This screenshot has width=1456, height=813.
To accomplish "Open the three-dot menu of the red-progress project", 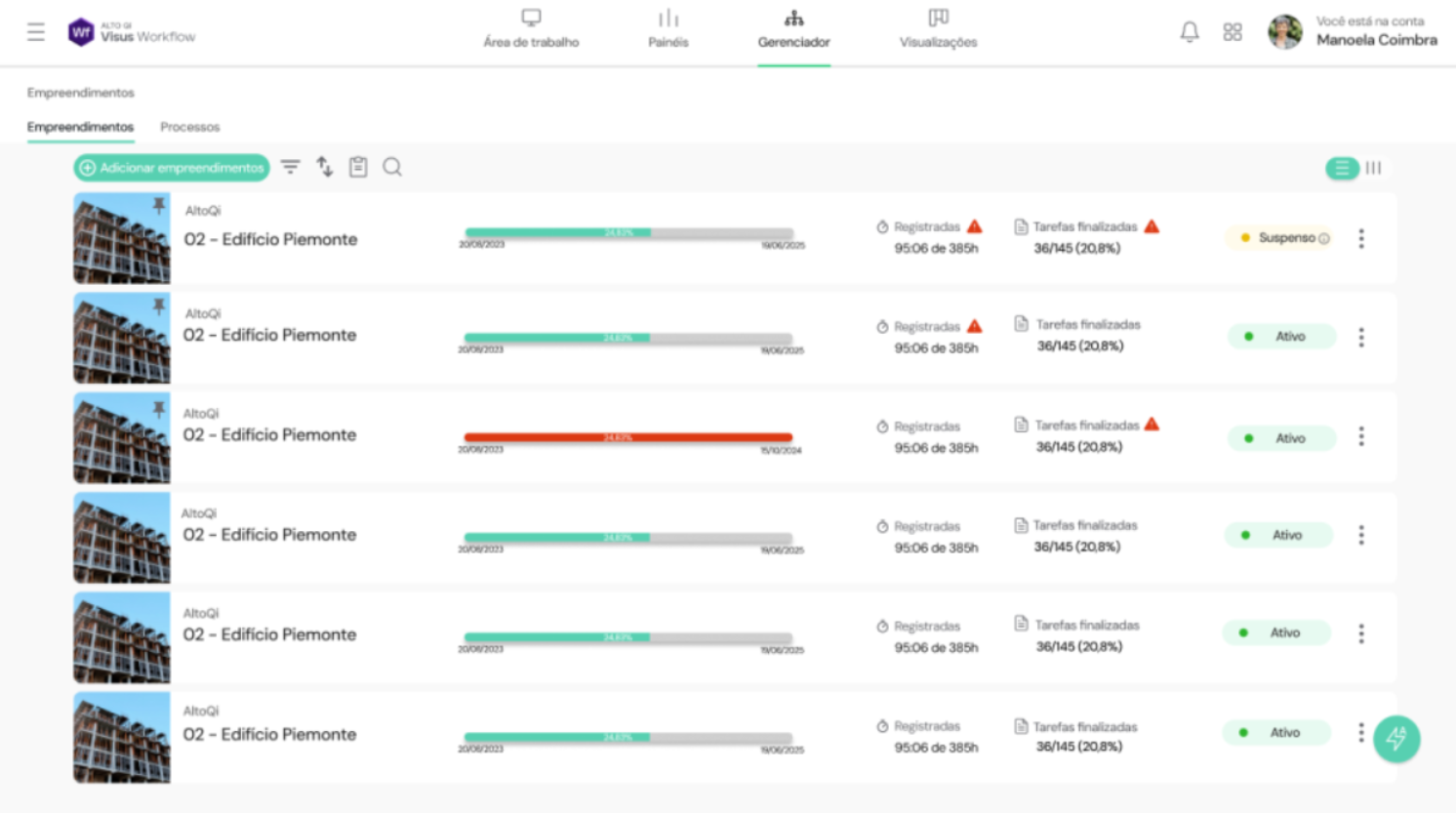I will coord(1360,436).
